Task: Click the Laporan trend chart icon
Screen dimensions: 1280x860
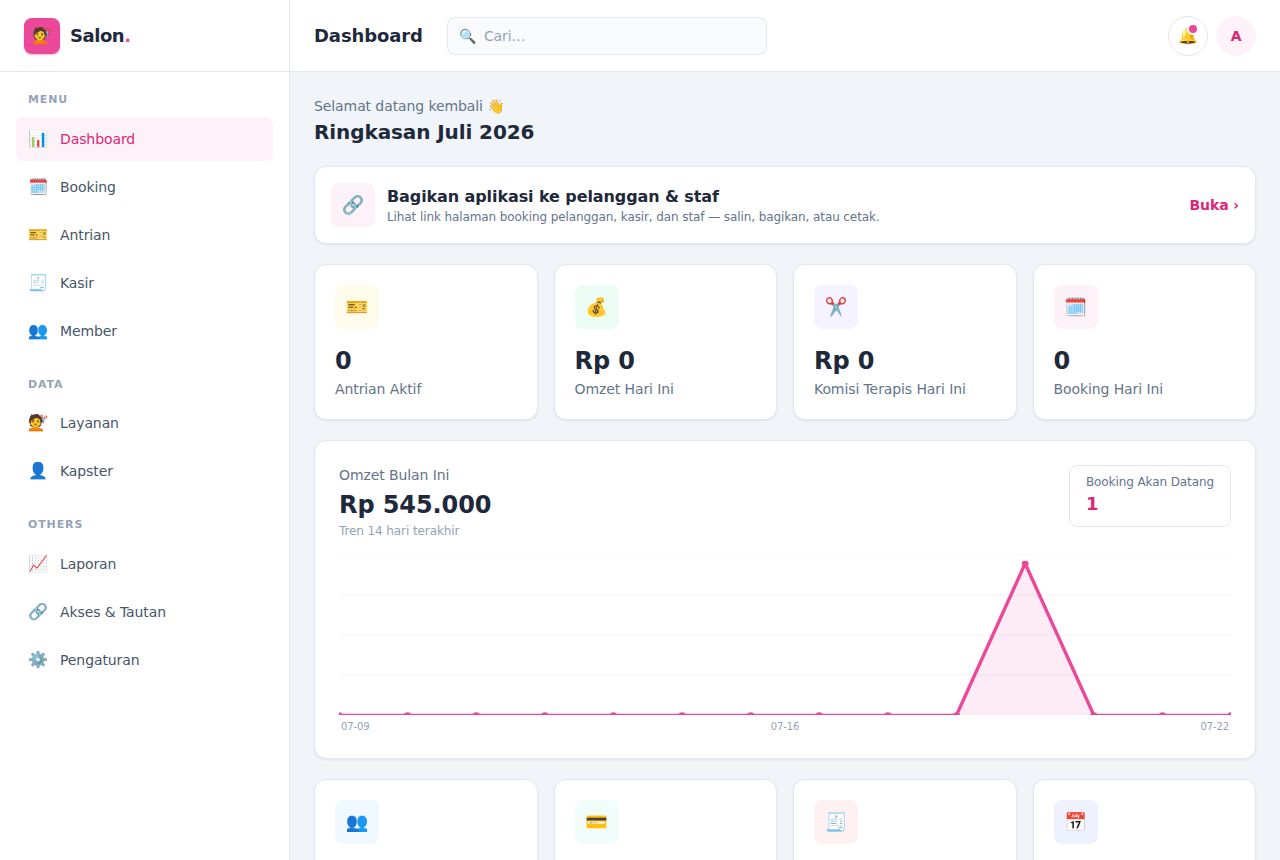Action: tap(38, 564)
